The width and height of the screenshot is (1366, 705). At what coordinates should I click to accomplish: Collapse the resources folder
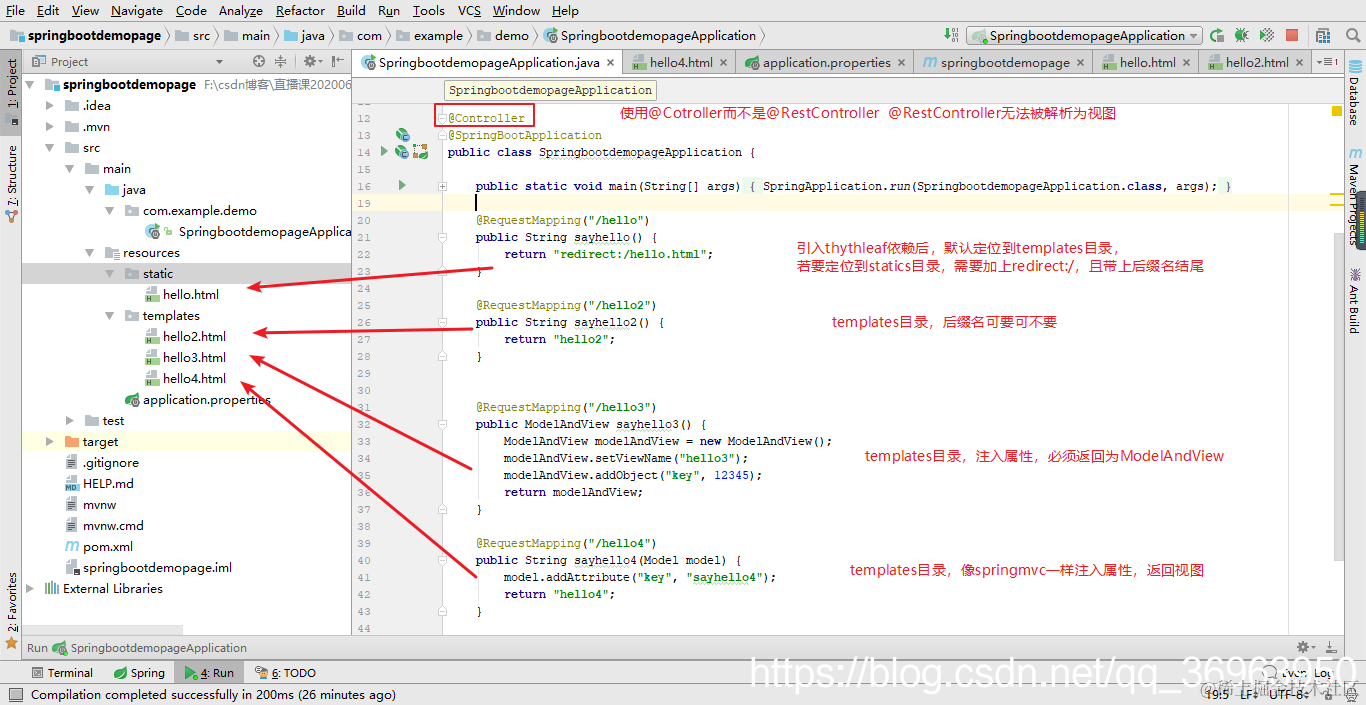[x=91, y=253]
